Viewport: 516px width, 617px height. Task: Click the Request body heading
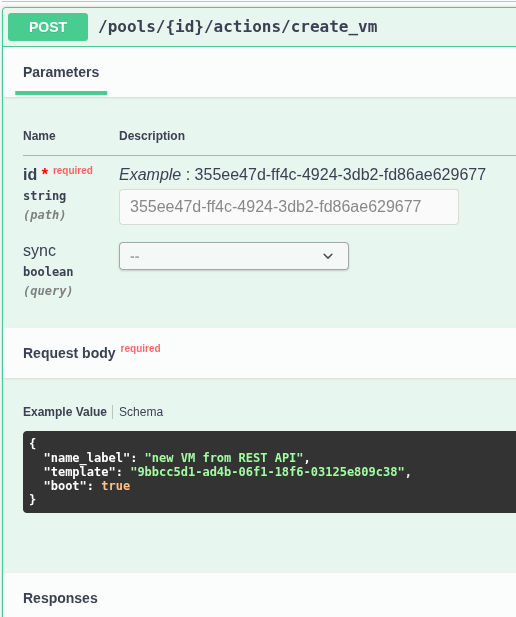pyautogui.click(x=69, y=353)
